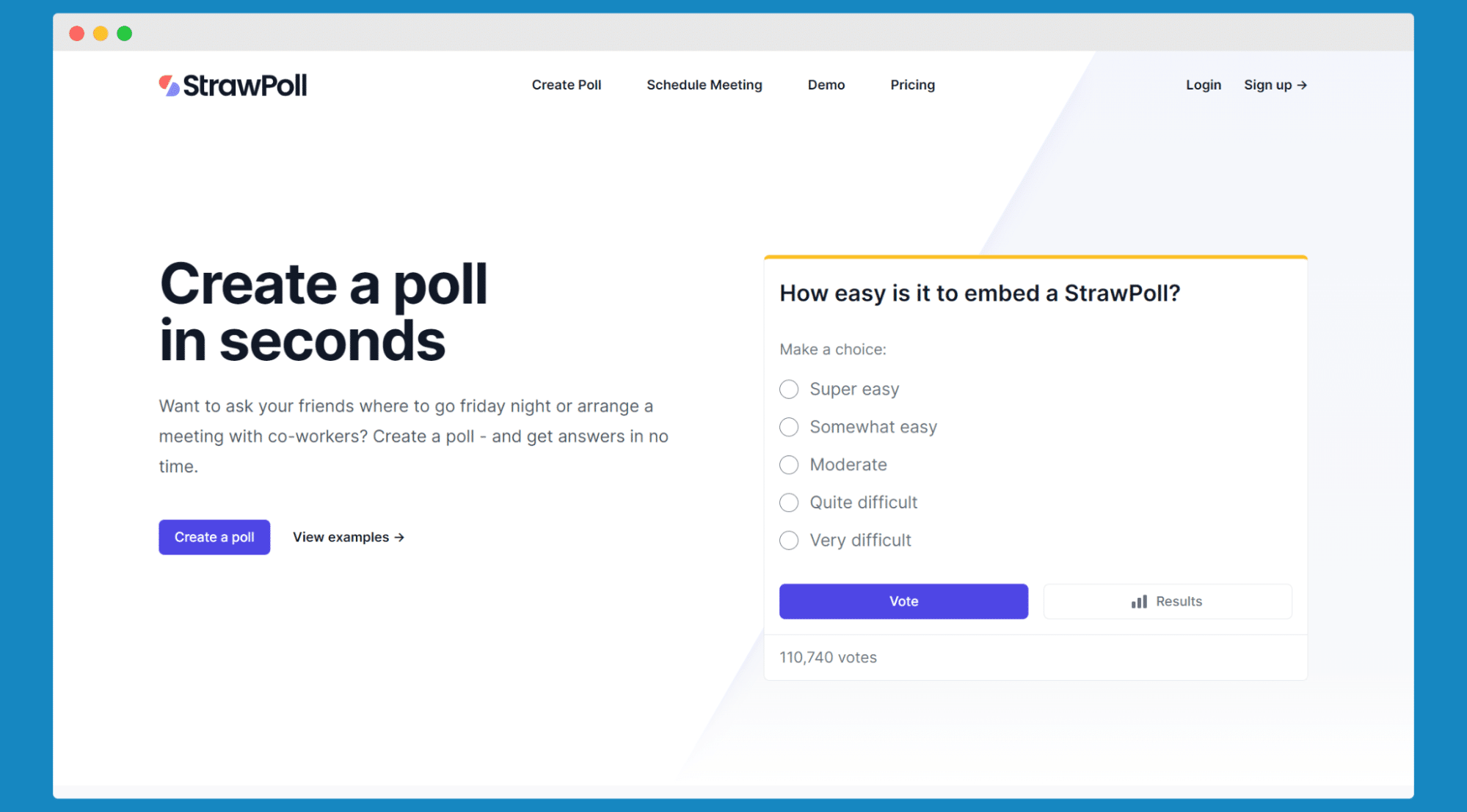
Task: Click the 'Pricing' navigation item
Action: (x=912, y=85)
